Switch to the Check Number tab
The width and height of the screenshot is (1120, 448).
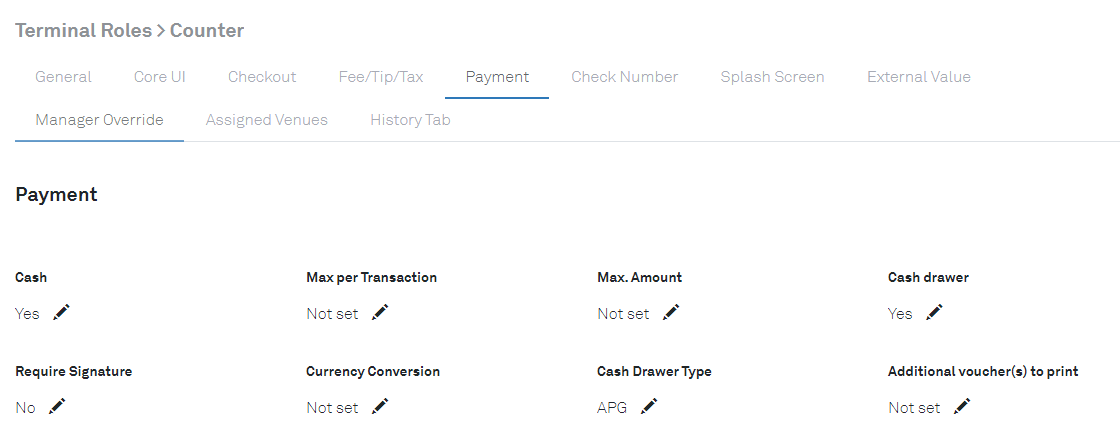pyautogui.click(x=625, y=77)
